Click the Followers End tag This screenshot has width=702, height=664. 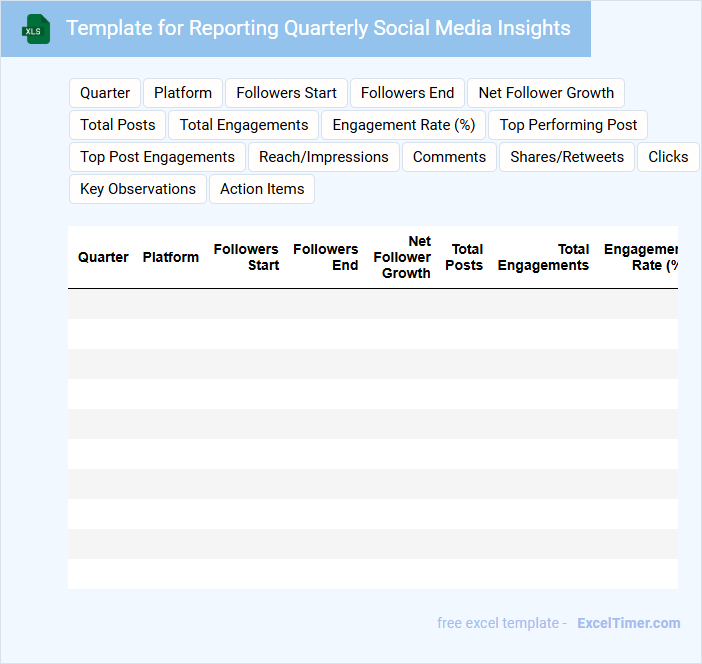407,93
